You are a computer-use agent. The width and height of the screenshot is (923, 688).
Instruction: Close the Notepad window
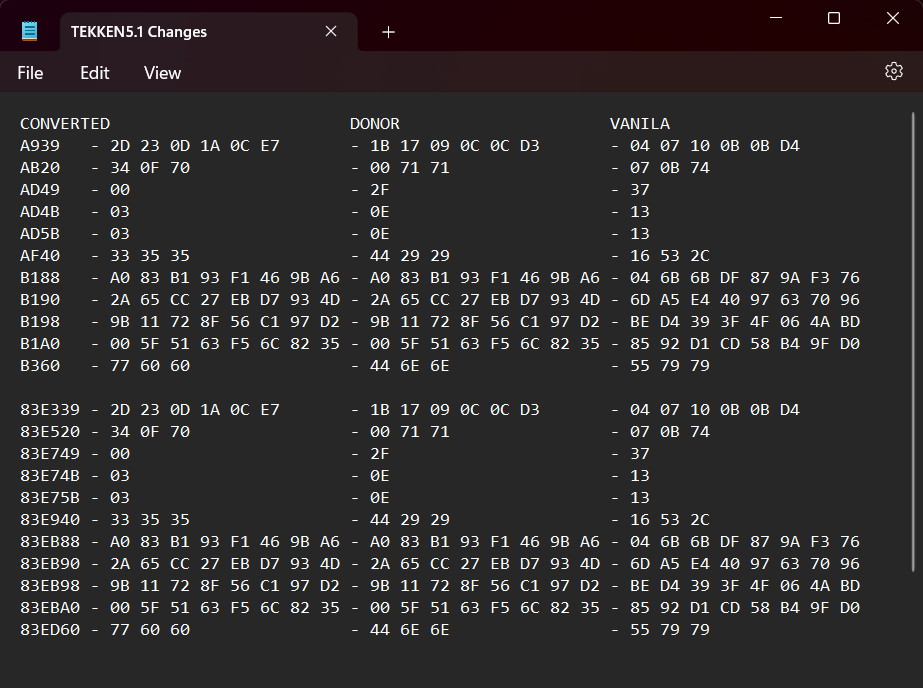892,18
